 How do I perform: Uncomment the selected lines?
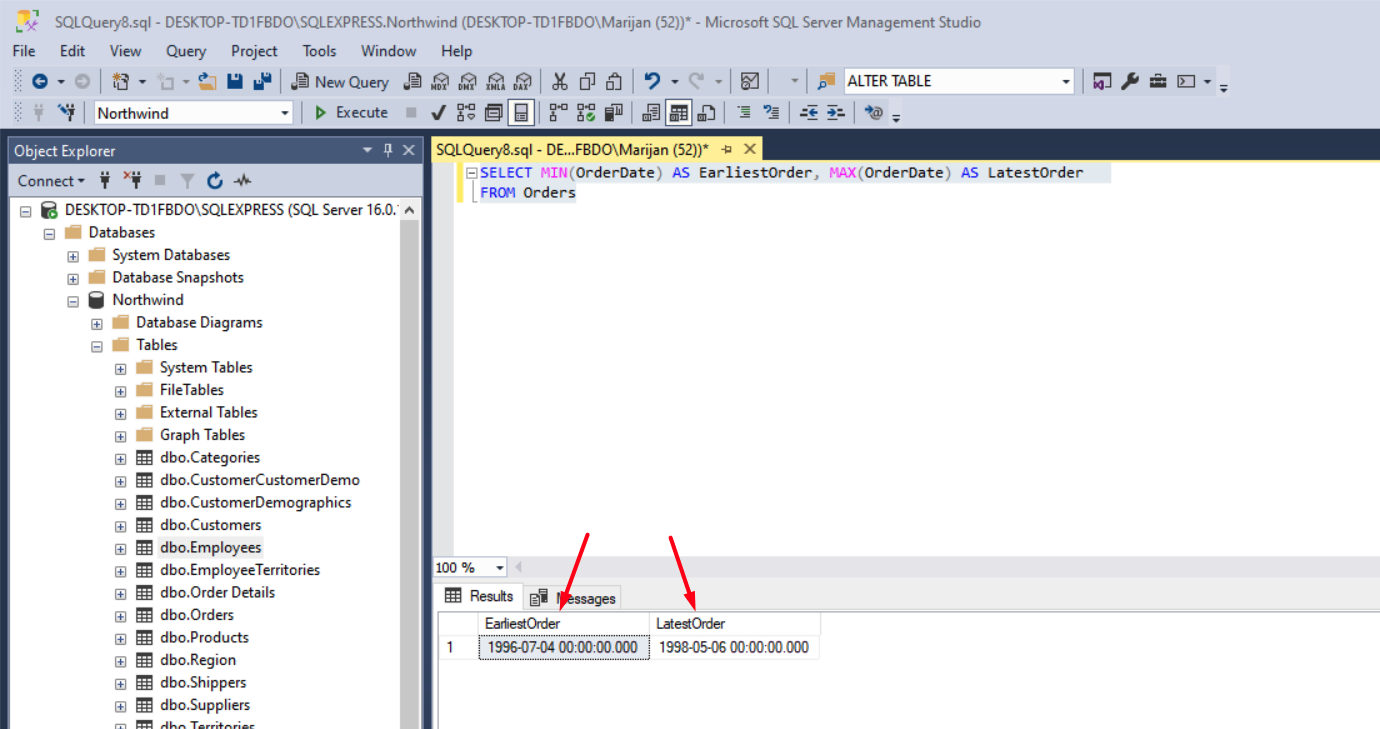[x=771, y=113]
